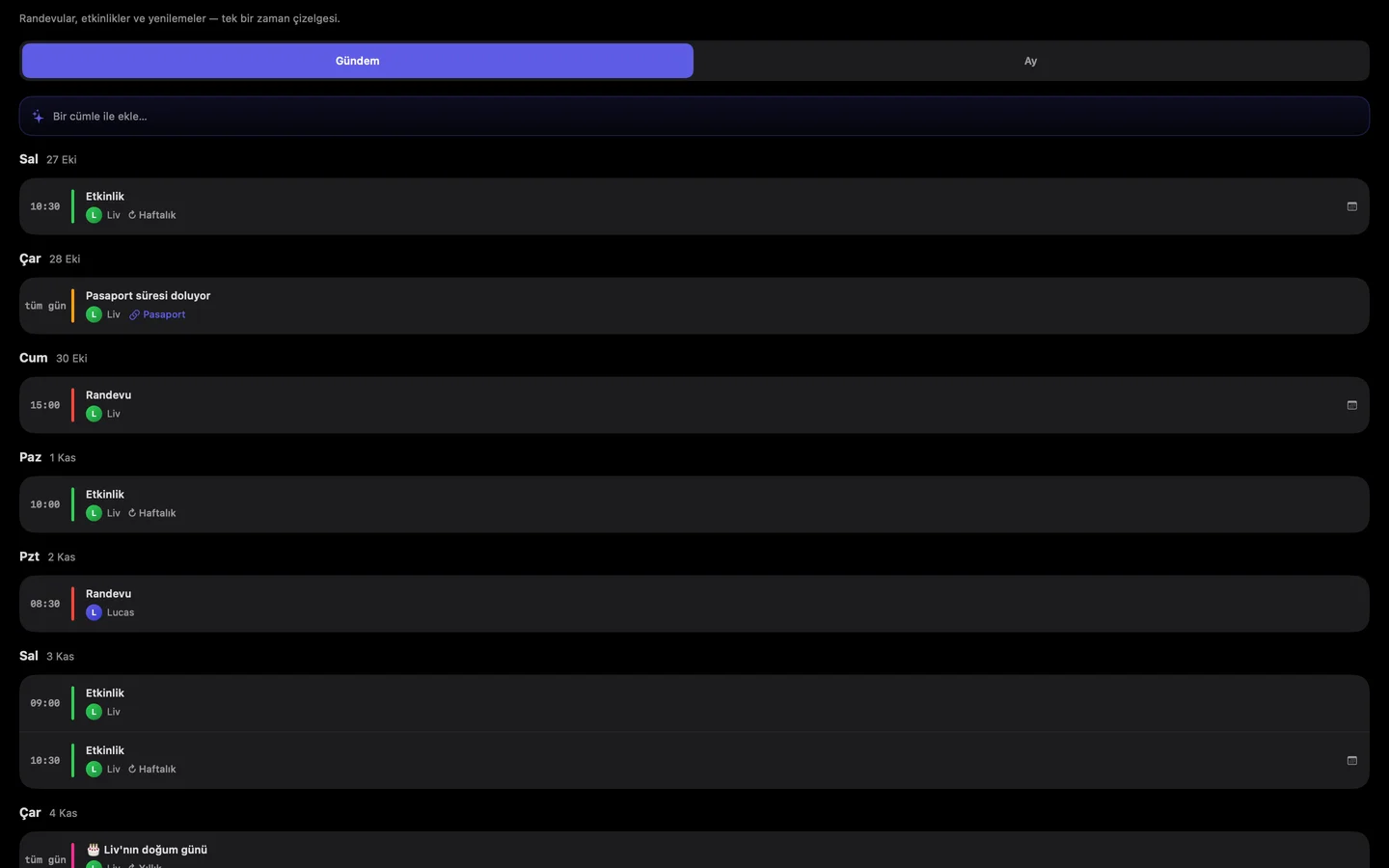Switch to the Gündem tab
Screen dimensions: 1389x868
click(358, 61)
